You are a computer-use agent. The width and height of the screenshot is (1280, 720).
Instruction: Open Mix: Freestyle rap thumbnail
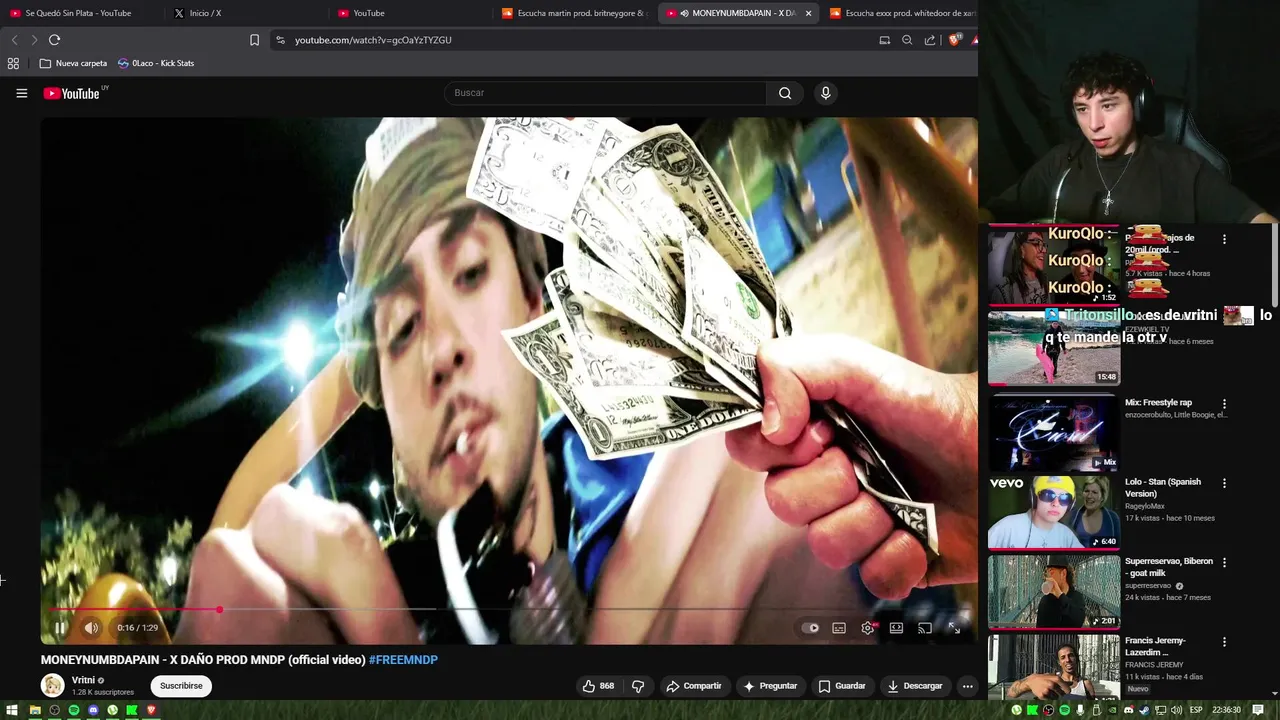(x=1054, y=433)
